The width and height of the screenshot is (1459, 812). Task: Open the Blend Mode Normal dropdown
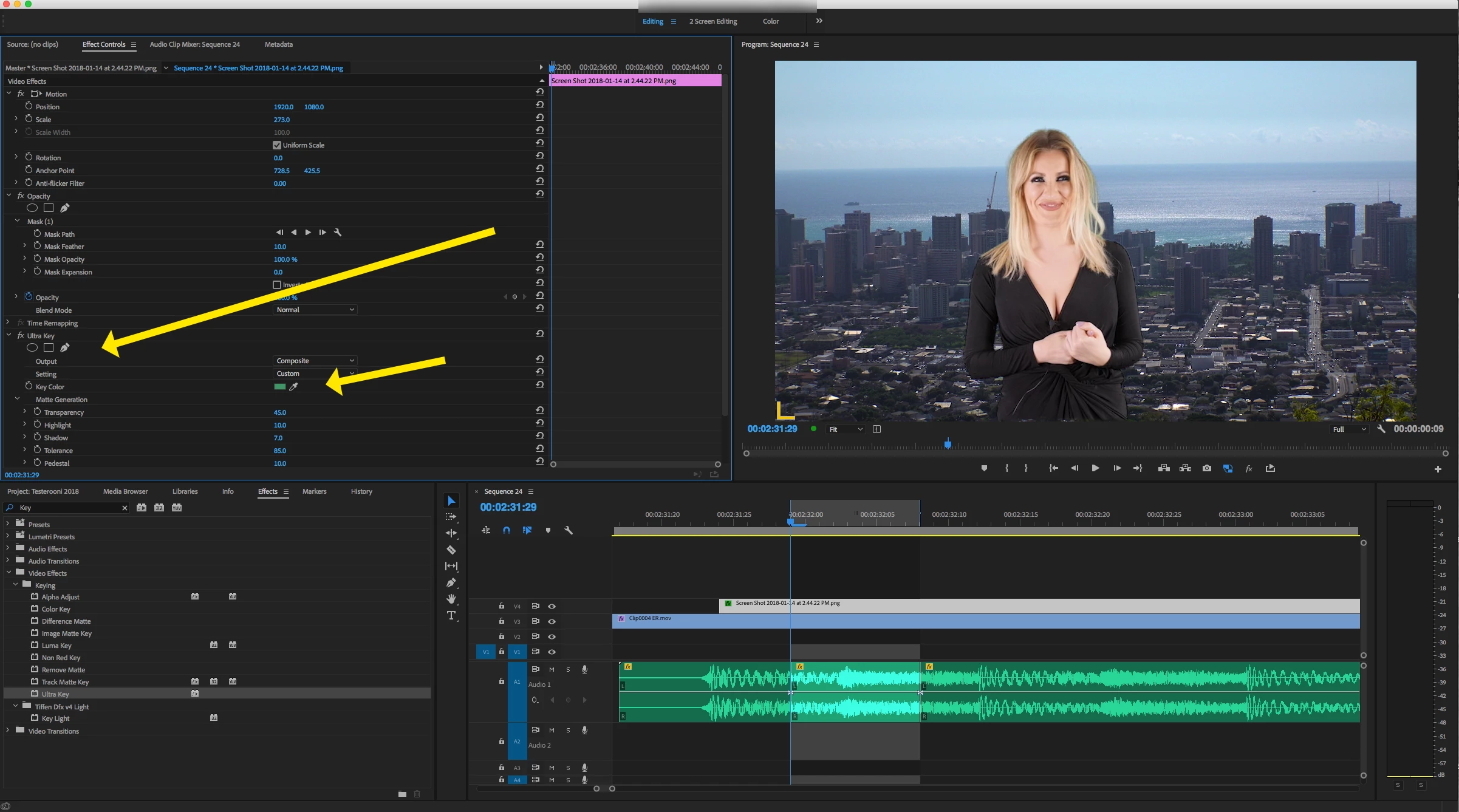tap(315, 310)
